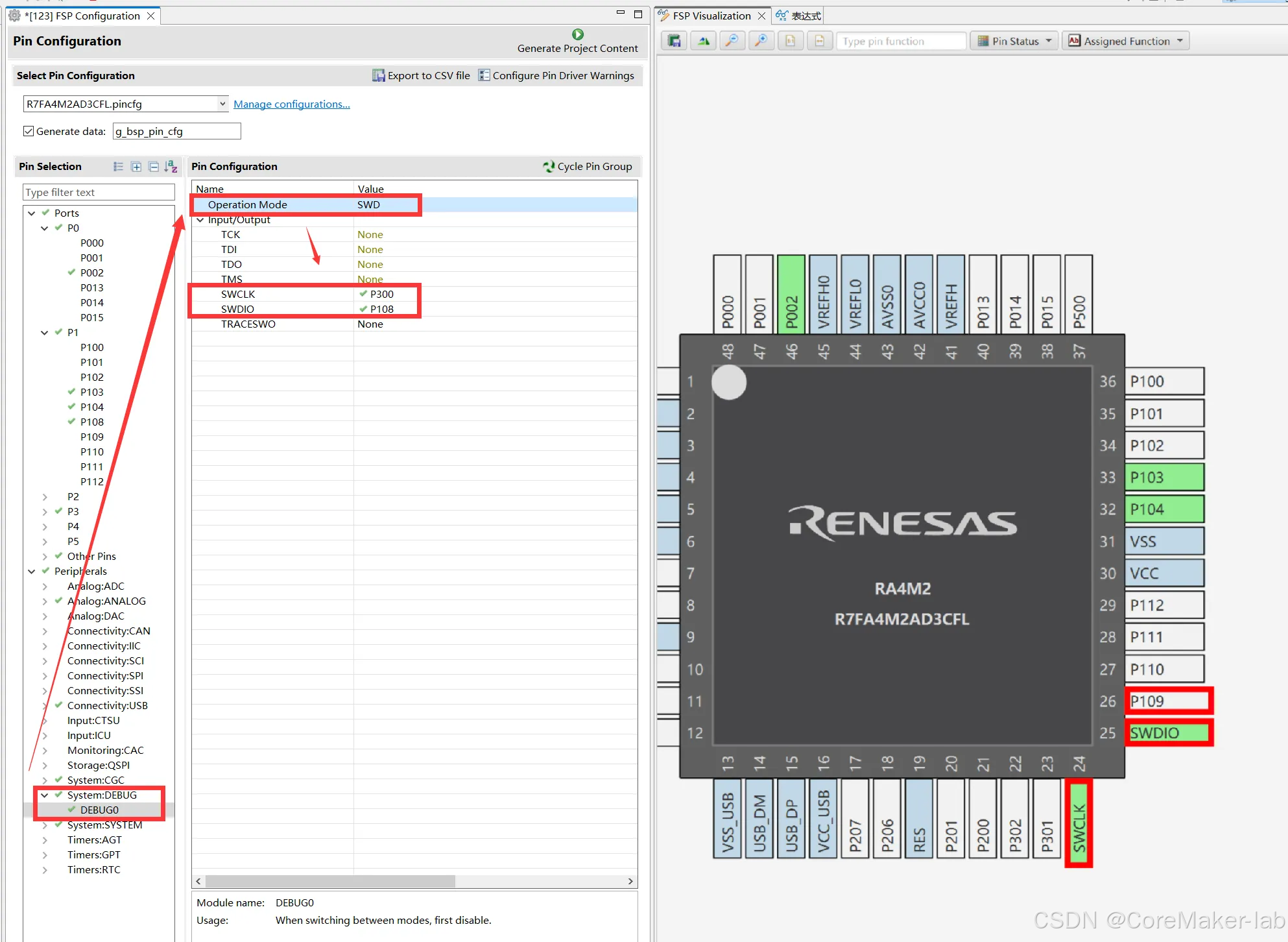This screenshot has height=942, width=1288.
Task: Click the checkmark next to SWDIO value P108
Action: (x=363, y=309)
